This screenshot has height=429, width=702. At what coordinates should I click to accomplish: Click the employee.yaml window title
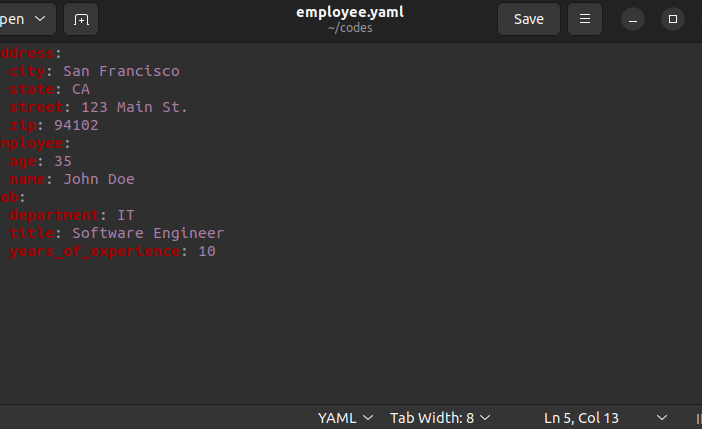point(350,12)
